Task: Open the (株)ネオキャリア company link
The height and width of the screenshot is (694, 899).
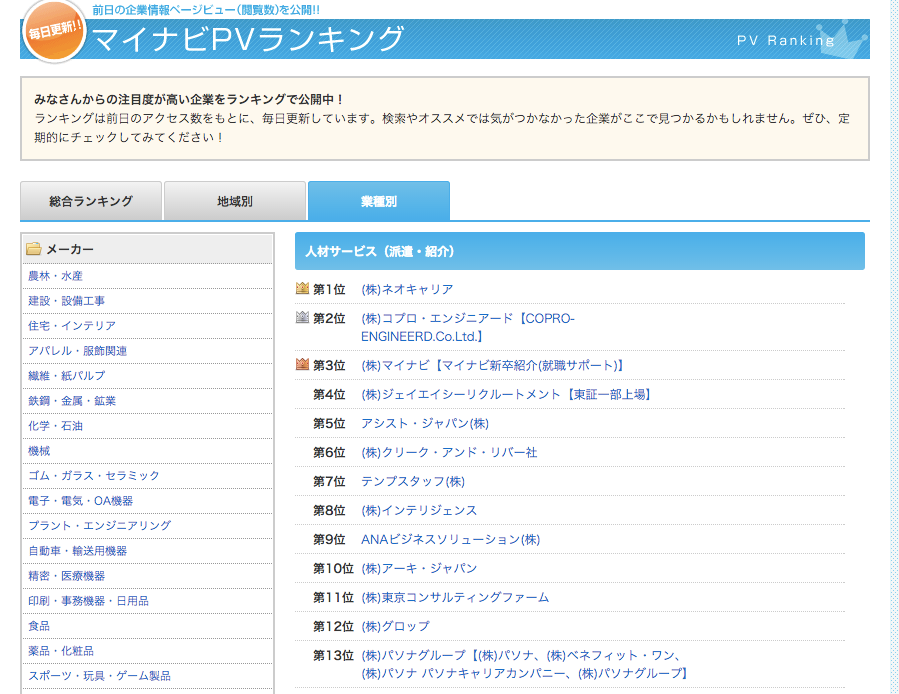Action: pyautogui.click(x=407, y=290)
